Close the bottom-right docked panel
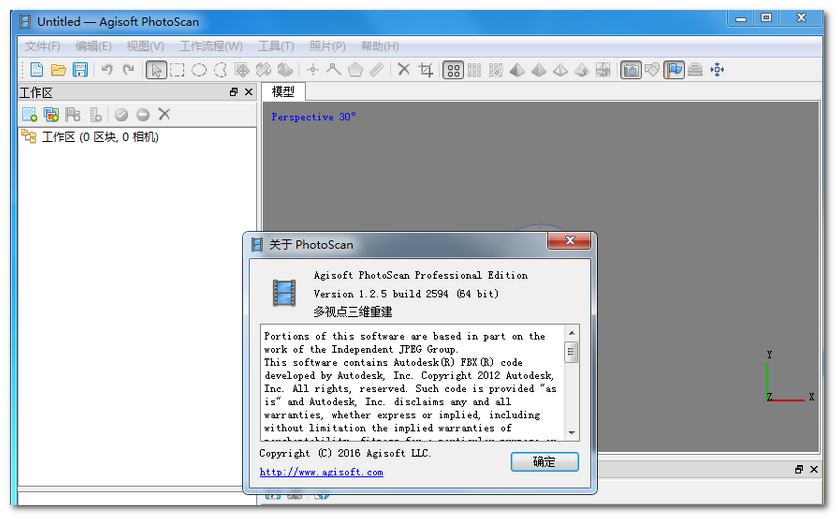Viewport: 835px width, 516px height. 814,469
